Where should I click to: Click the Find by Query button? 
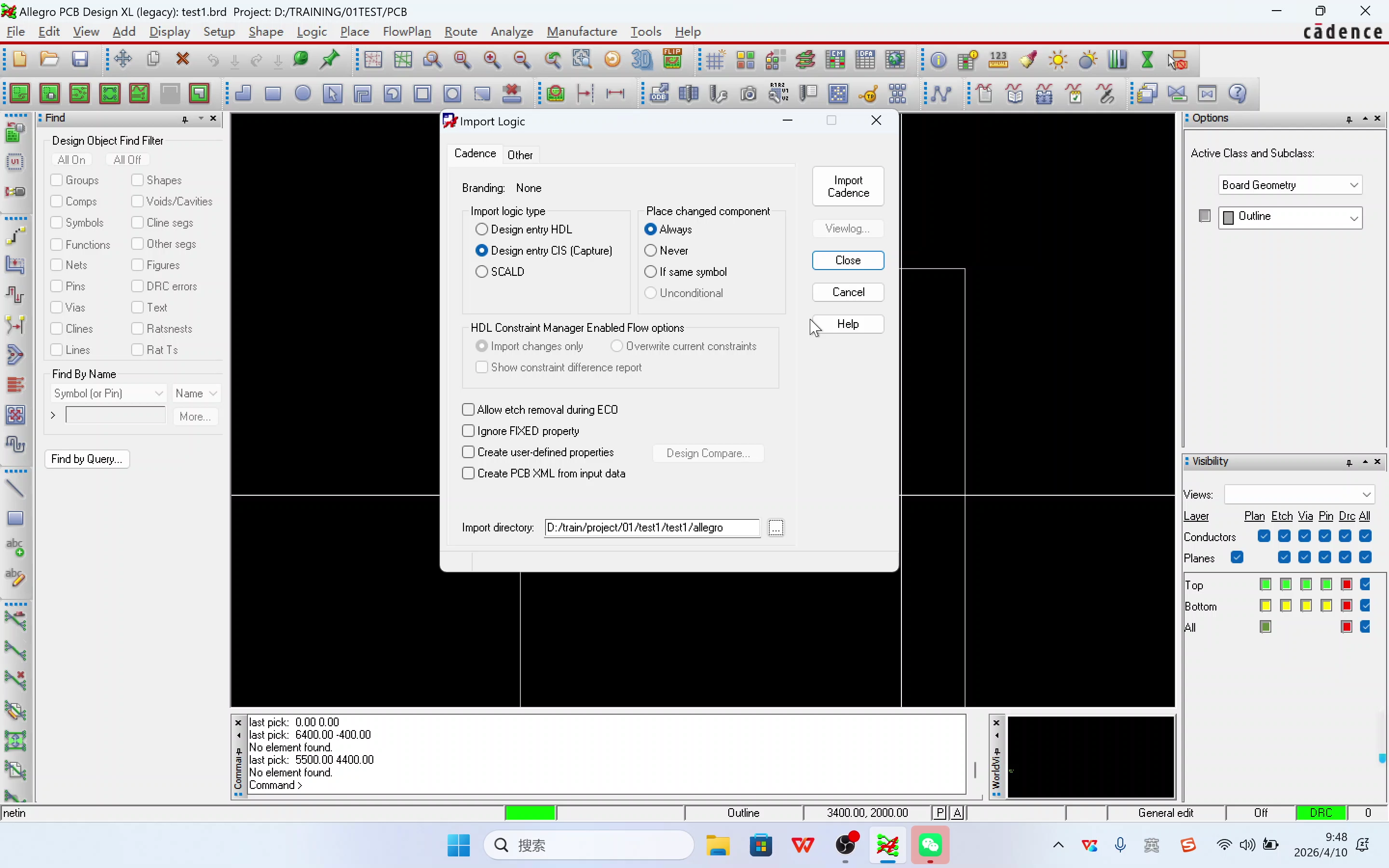87,459
